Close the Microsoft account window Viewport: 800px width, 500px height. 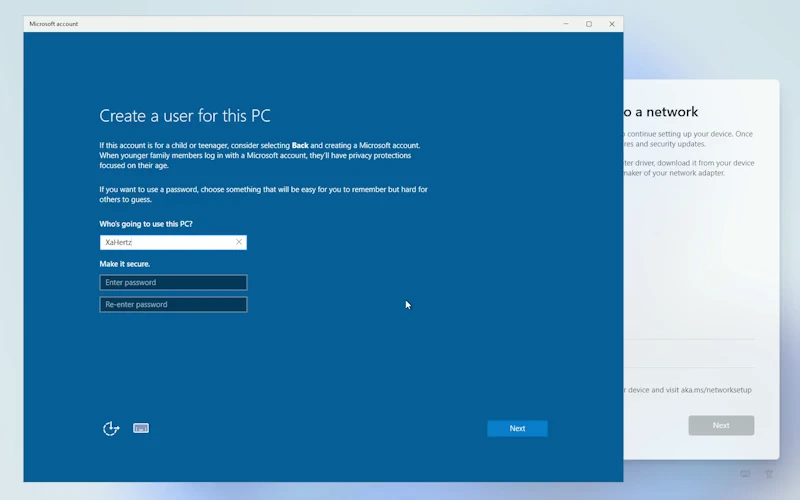[612, 24]
